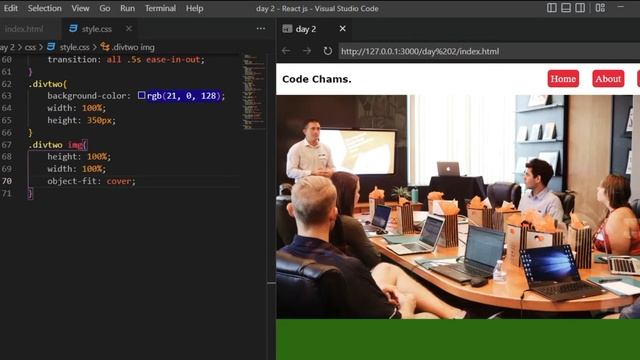
Task: Click the '.divtwo{' selector text
Action: point(47,84)
